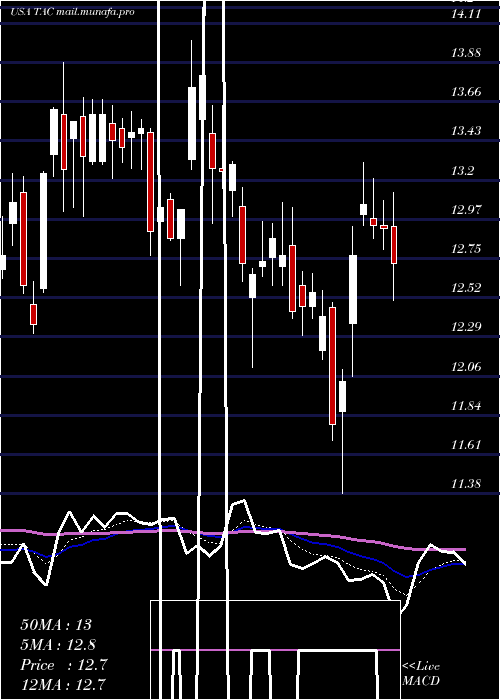
Task: Select the 13.66 price axis label
Action: [466, 92]
